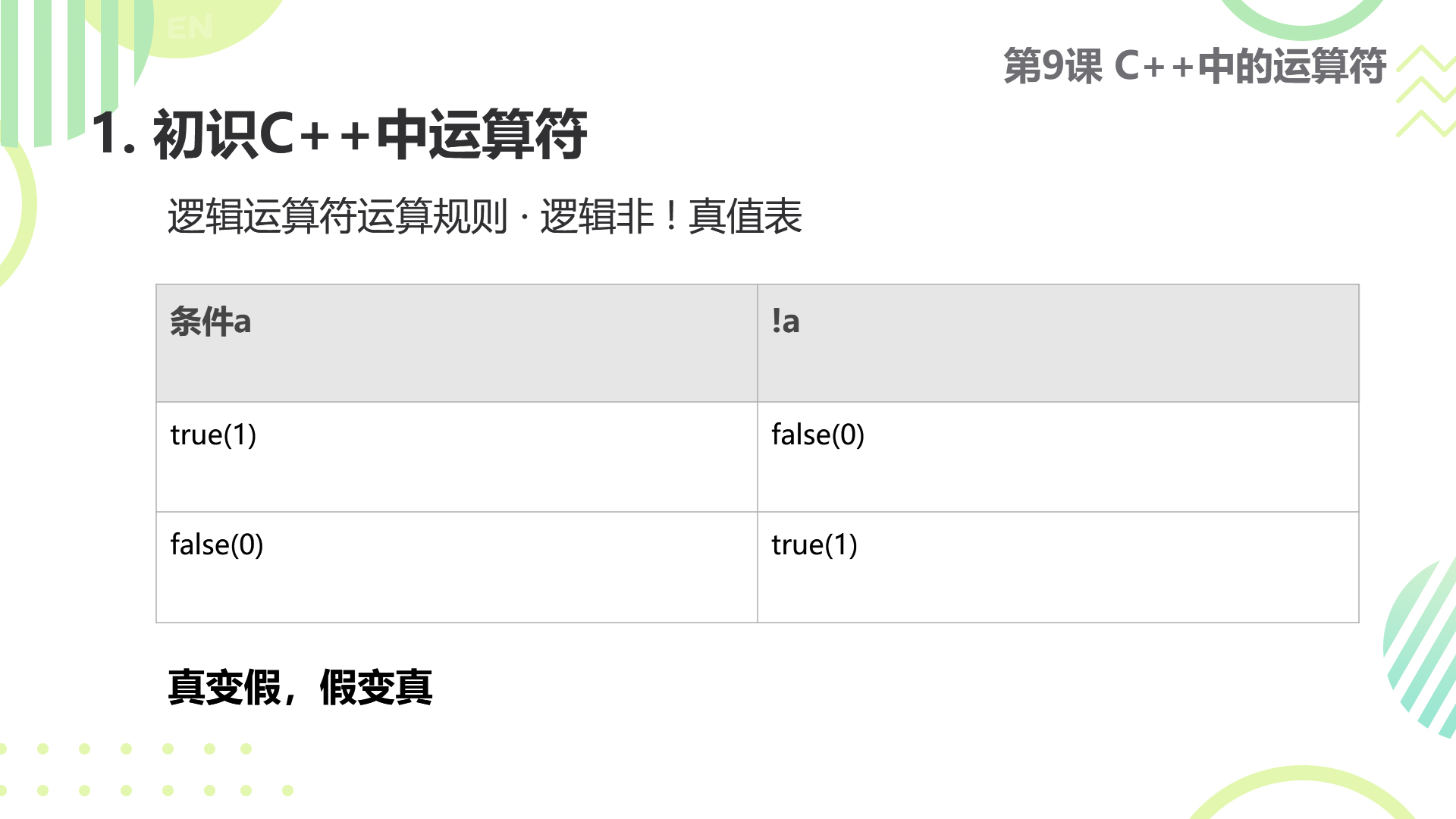1456x819 pixels.
Task: Click the subtitle 逻辑运算符运算规则
Action: (337, 217)
